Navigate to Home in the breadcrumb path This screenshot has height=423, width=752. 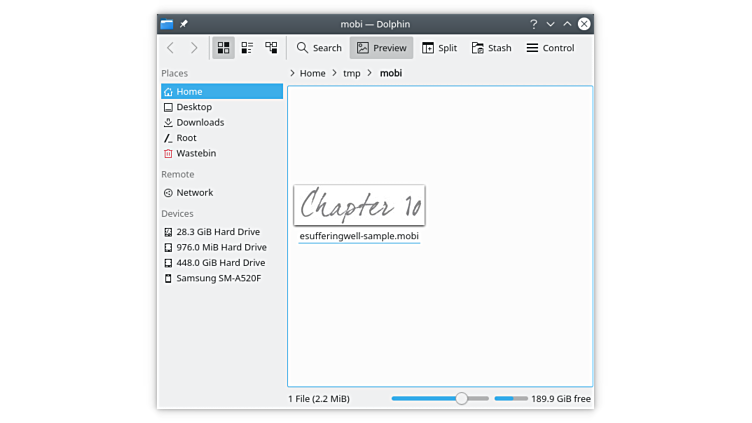click(312, 73)
